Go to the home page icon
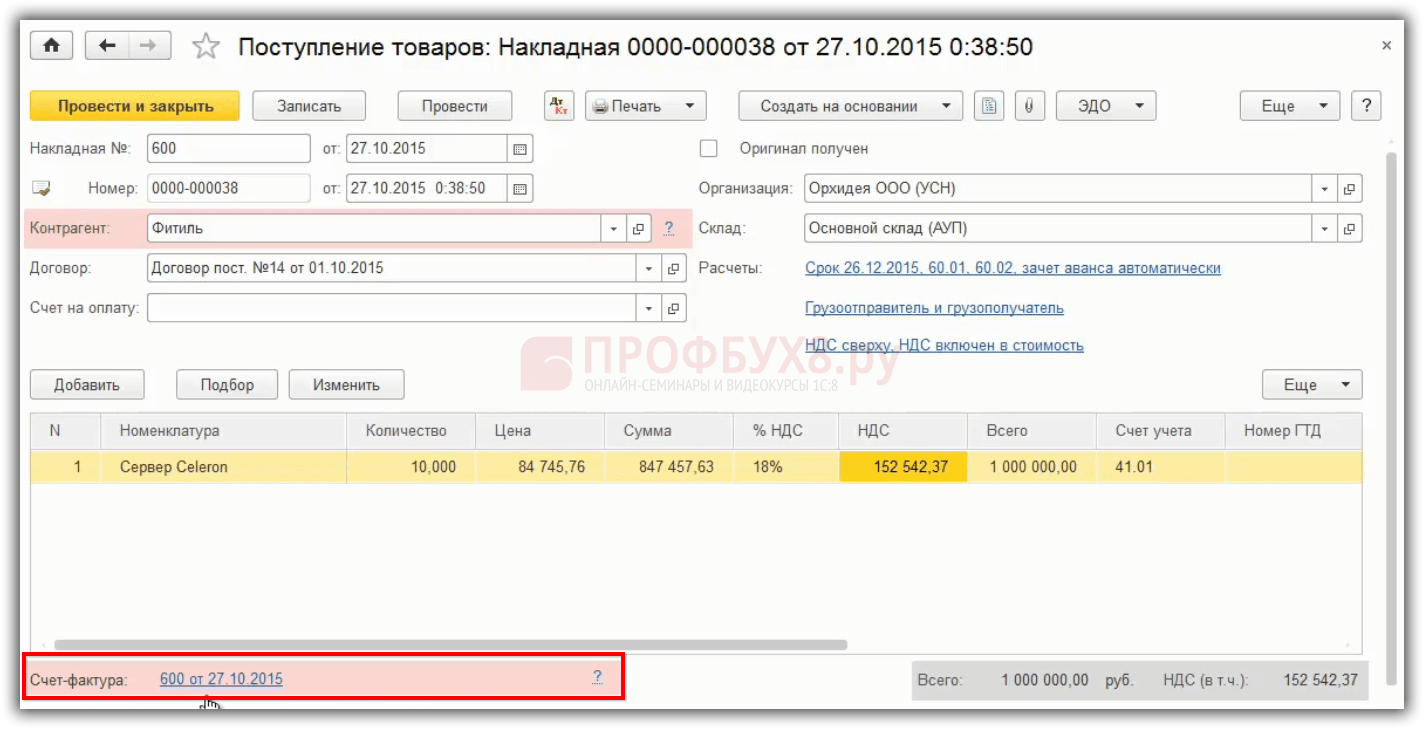The width and height of the screenshot is (1424, 729). [x=52, y=46]
